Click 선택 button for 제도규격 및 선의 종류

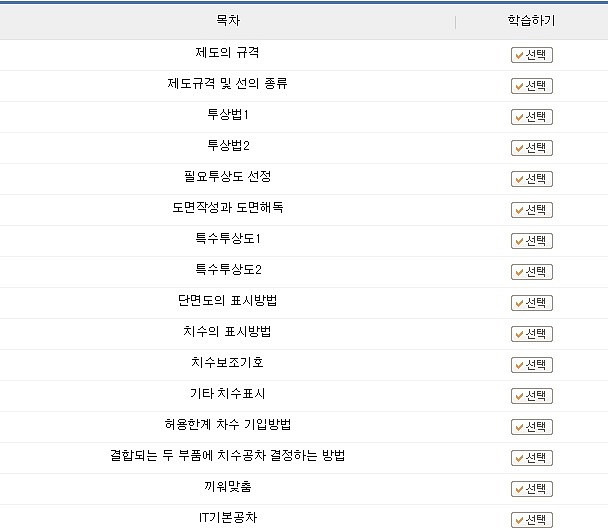tap(532, 86)
